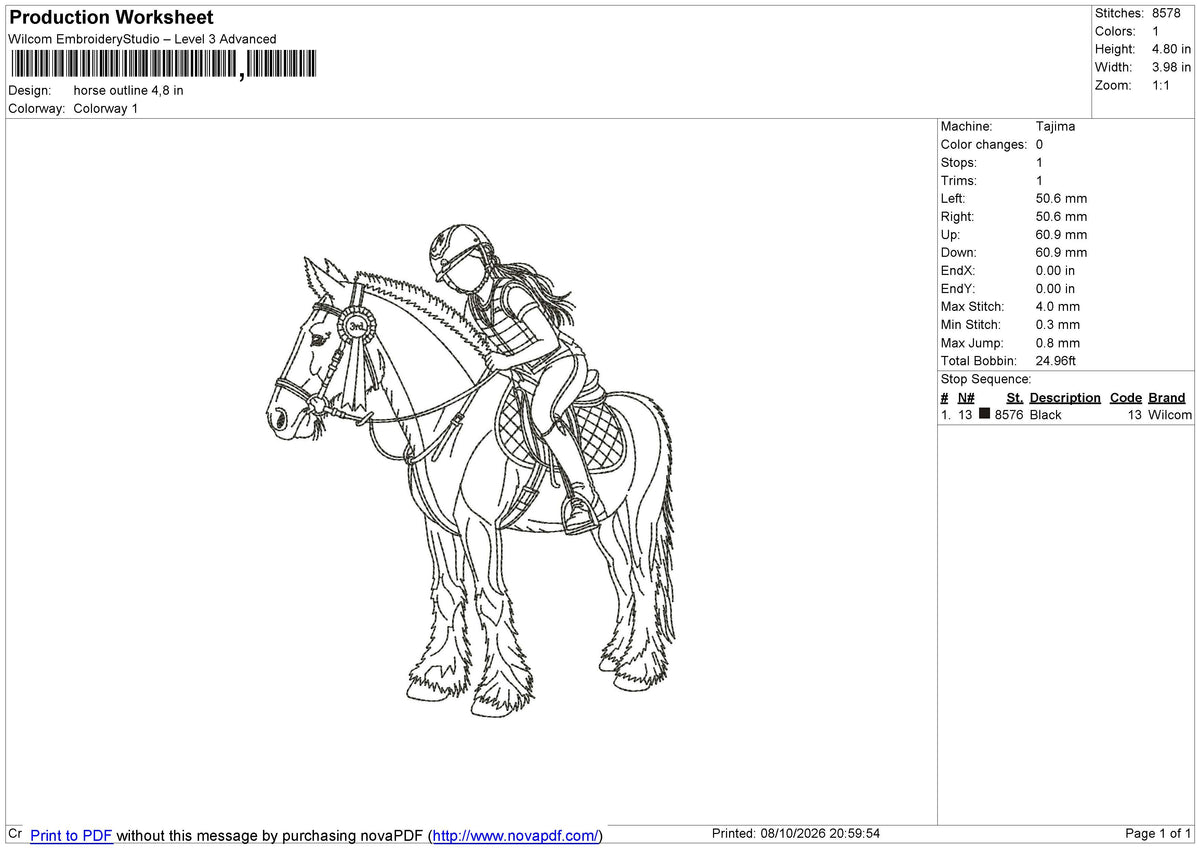
Task: Select the printed timestamp 08/10/2026 20:59:54
Action: pos(822,833)
